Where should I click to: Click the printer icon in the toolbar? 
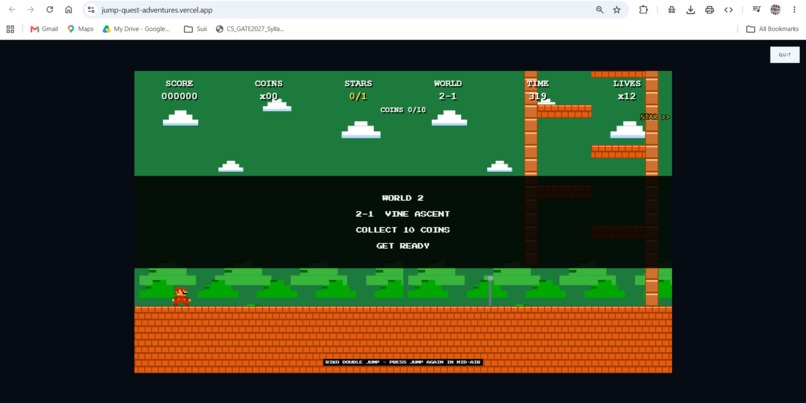709,10
